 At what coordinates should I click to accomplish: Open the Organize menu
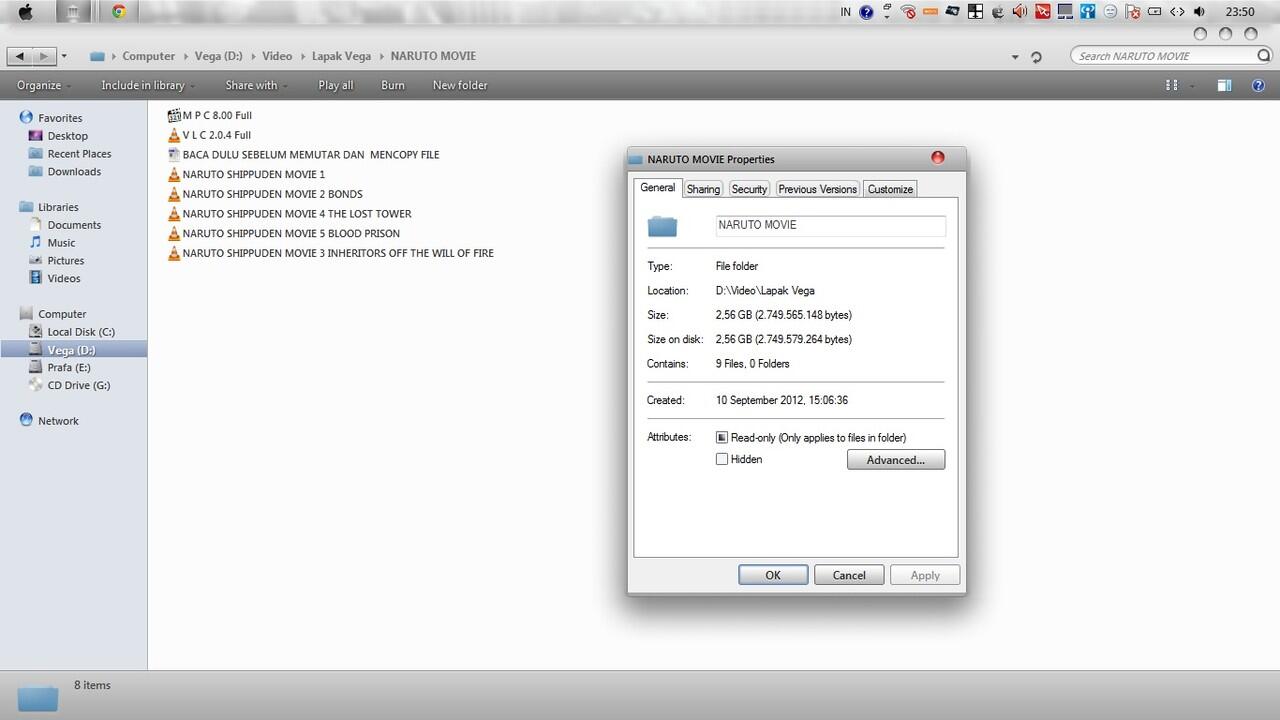[x=43, y=85]
